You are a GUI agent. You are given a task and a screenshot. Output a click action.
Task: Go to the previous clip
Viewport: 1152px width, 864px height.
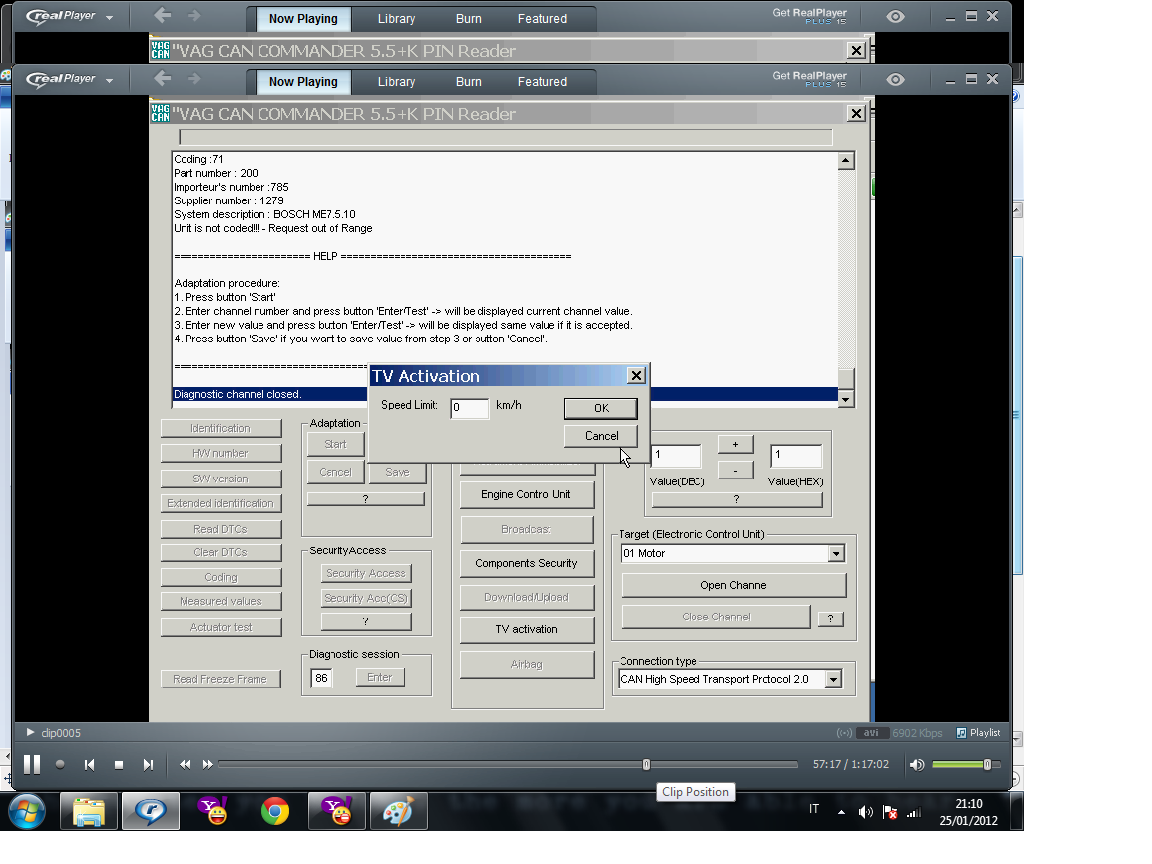[89, 765]
